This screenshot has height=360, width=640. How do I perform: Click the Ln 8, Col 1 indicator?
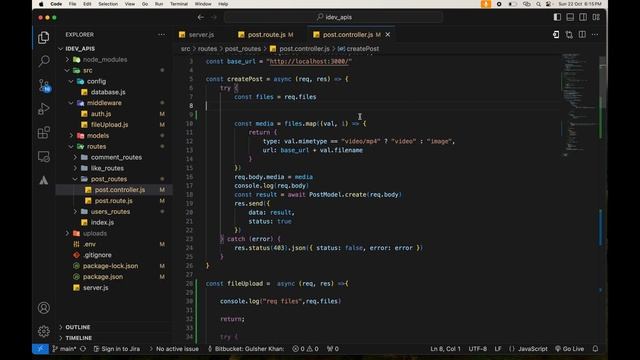[445, 349]
